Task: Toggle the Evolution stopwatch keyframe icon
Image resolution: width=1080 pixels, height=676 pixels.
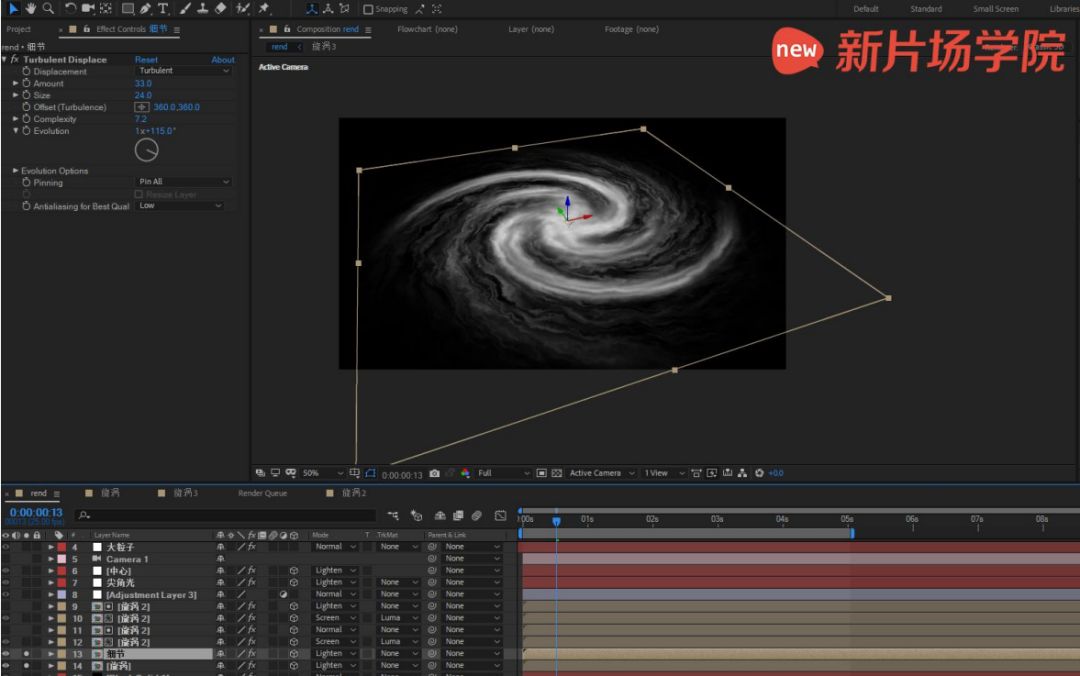Action: click(x=26, y=131)
